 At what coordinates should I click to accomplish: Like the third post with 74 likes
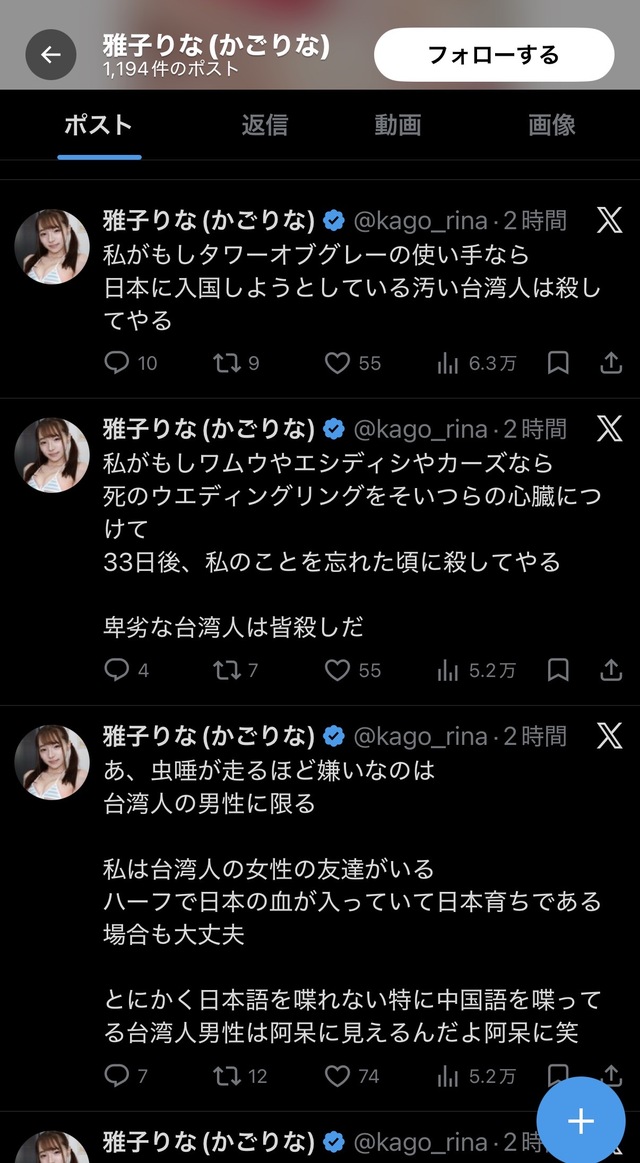coord(339,1076)
